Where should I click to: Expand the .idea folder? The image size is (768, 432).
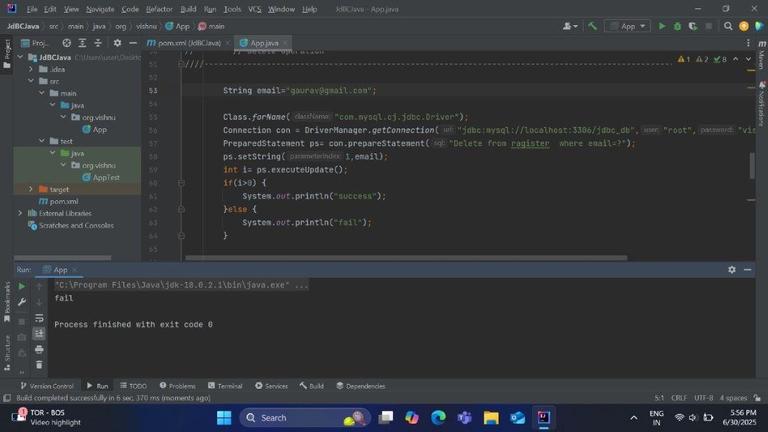31,70
